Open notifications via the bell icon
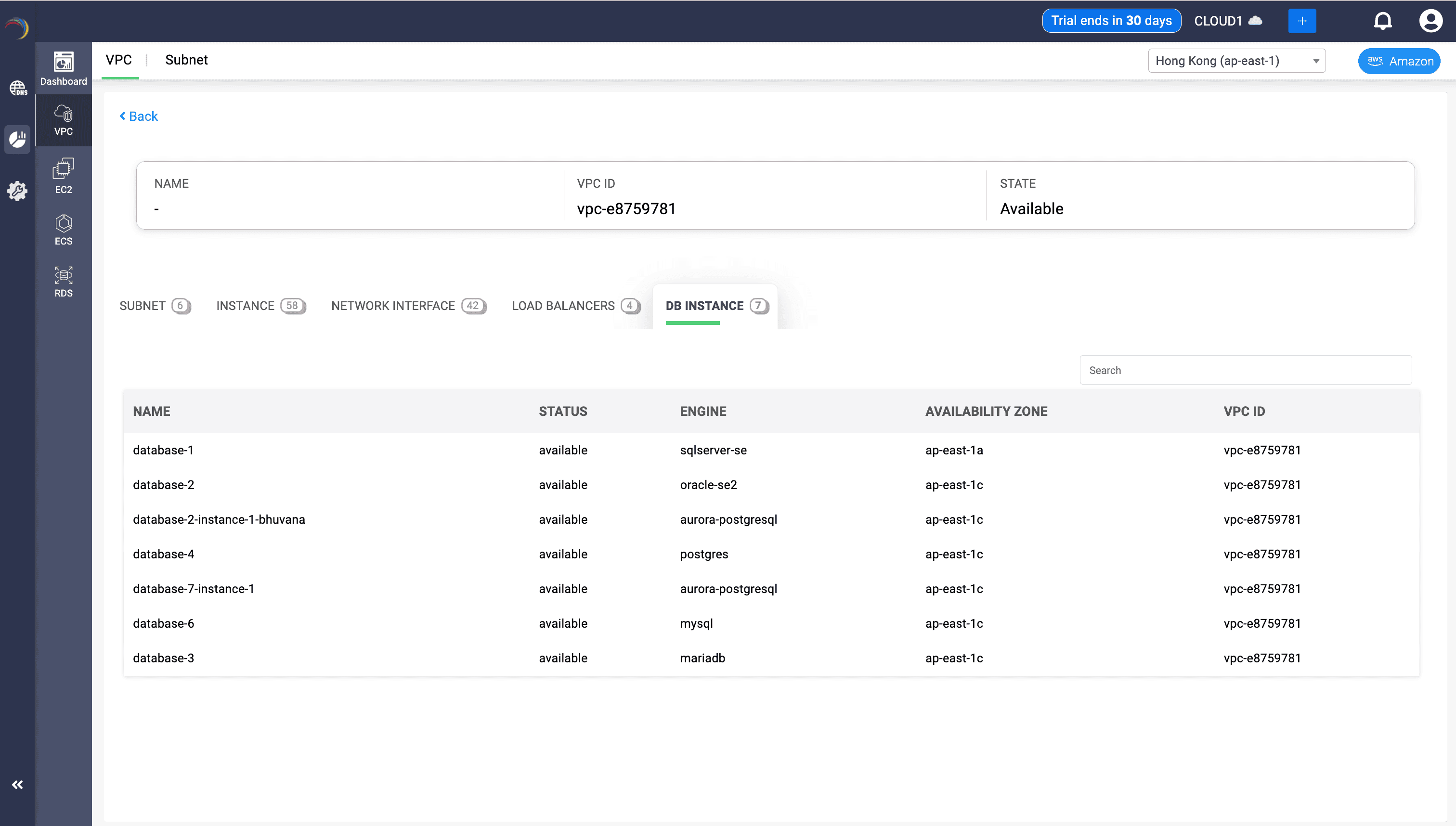Image resolution: width=1456 pixels, height=826 pixels. (x=1383, y=20)
